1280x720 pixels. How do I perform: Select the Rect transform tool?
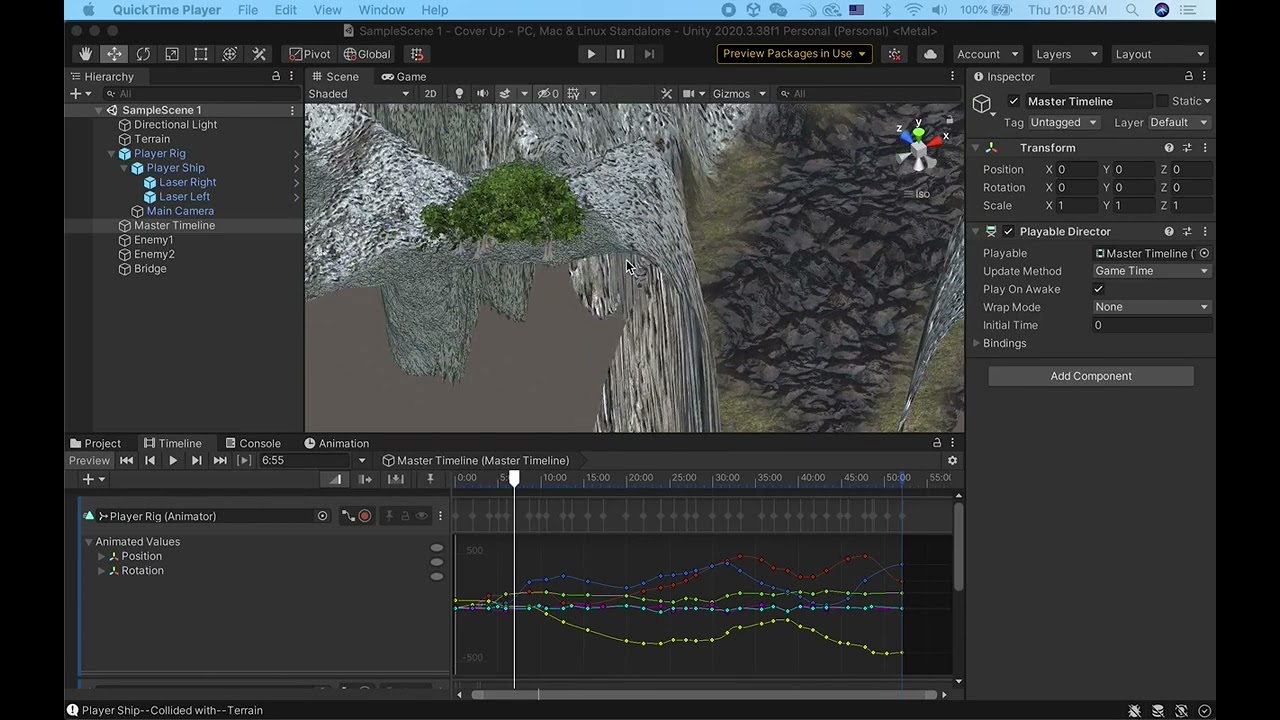(201, 54)
